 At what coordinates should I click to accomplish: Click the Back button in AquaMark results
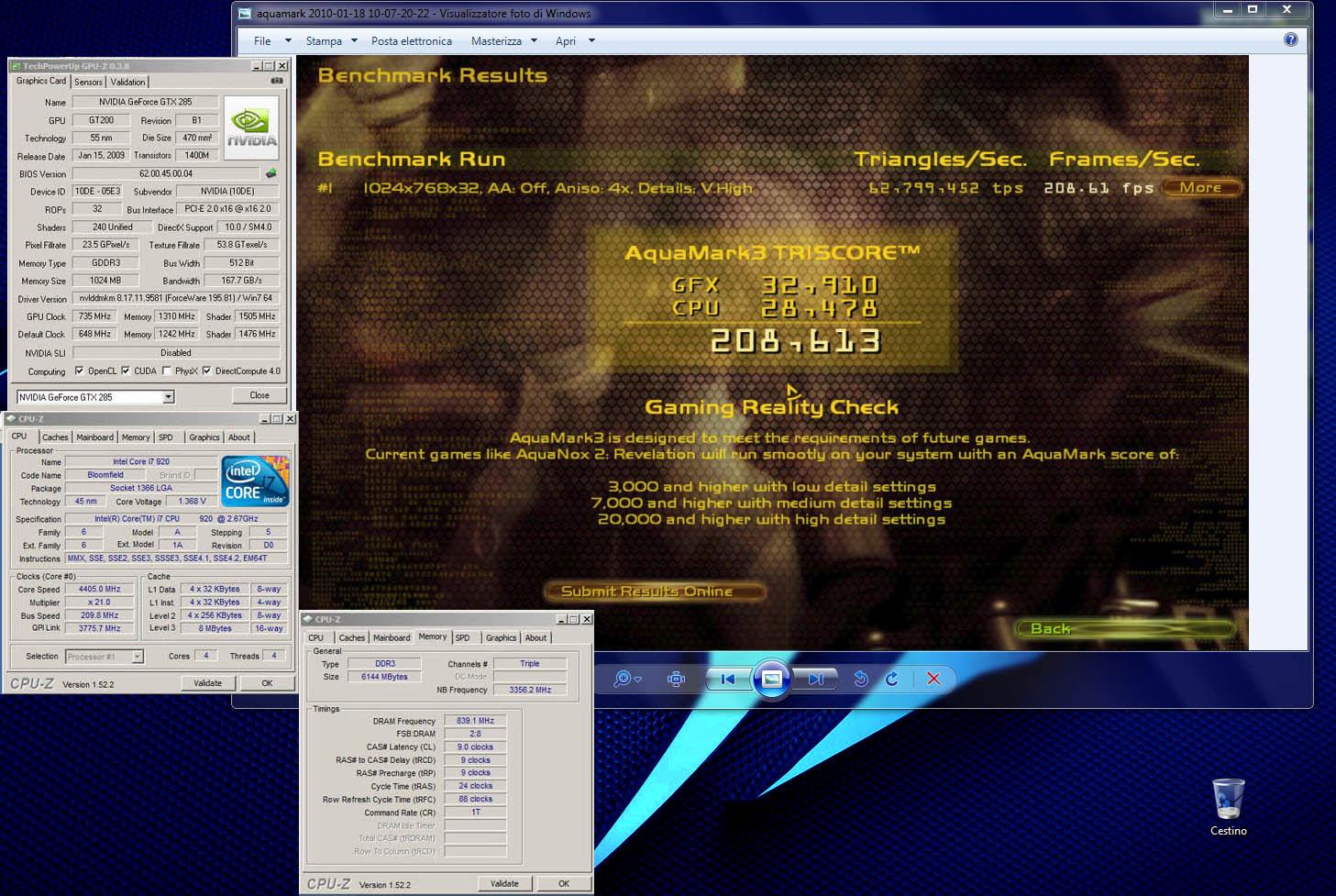1124,628
